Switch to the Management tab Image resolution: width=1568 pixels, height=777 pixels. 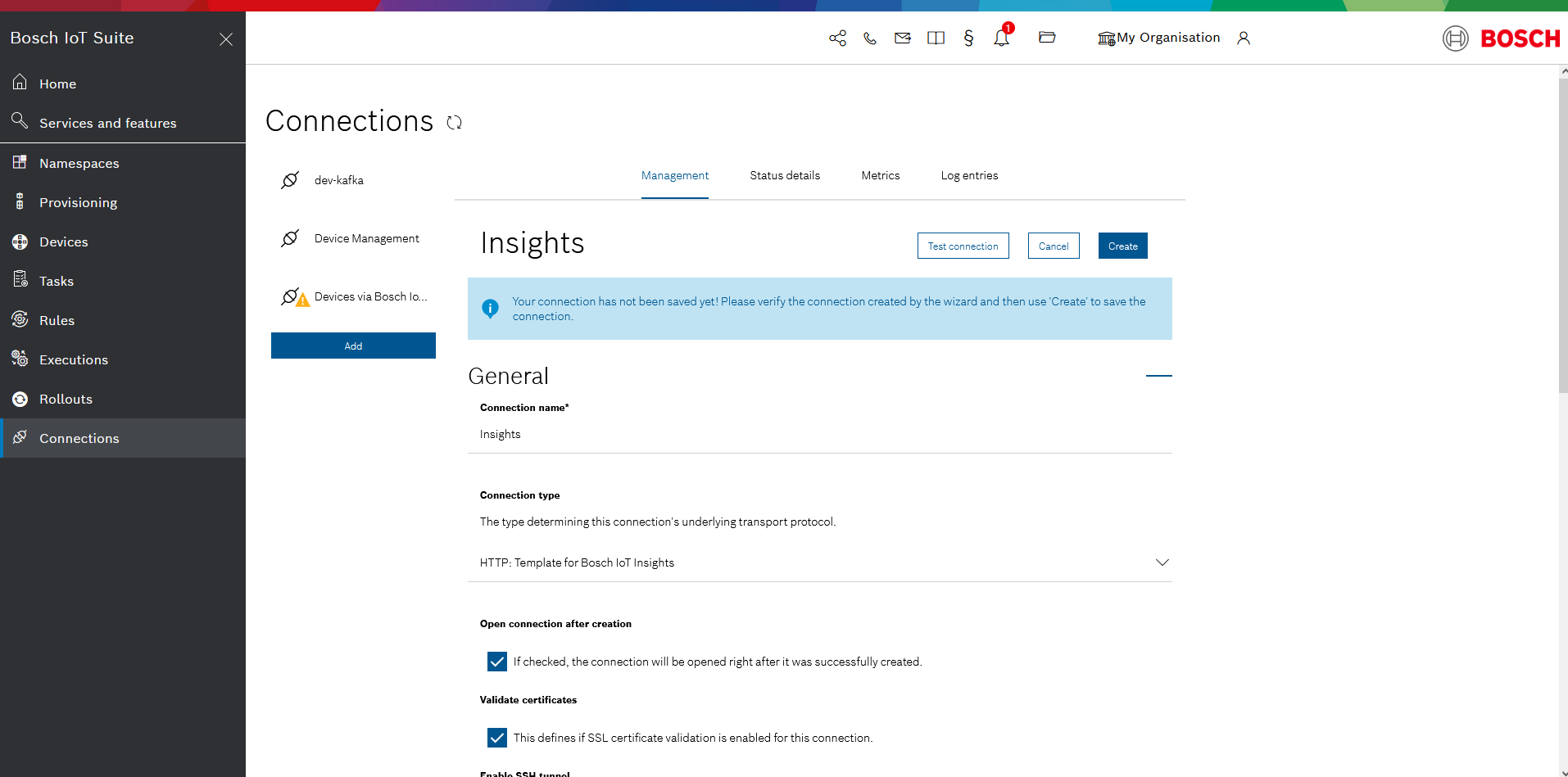tap(675, 176)
